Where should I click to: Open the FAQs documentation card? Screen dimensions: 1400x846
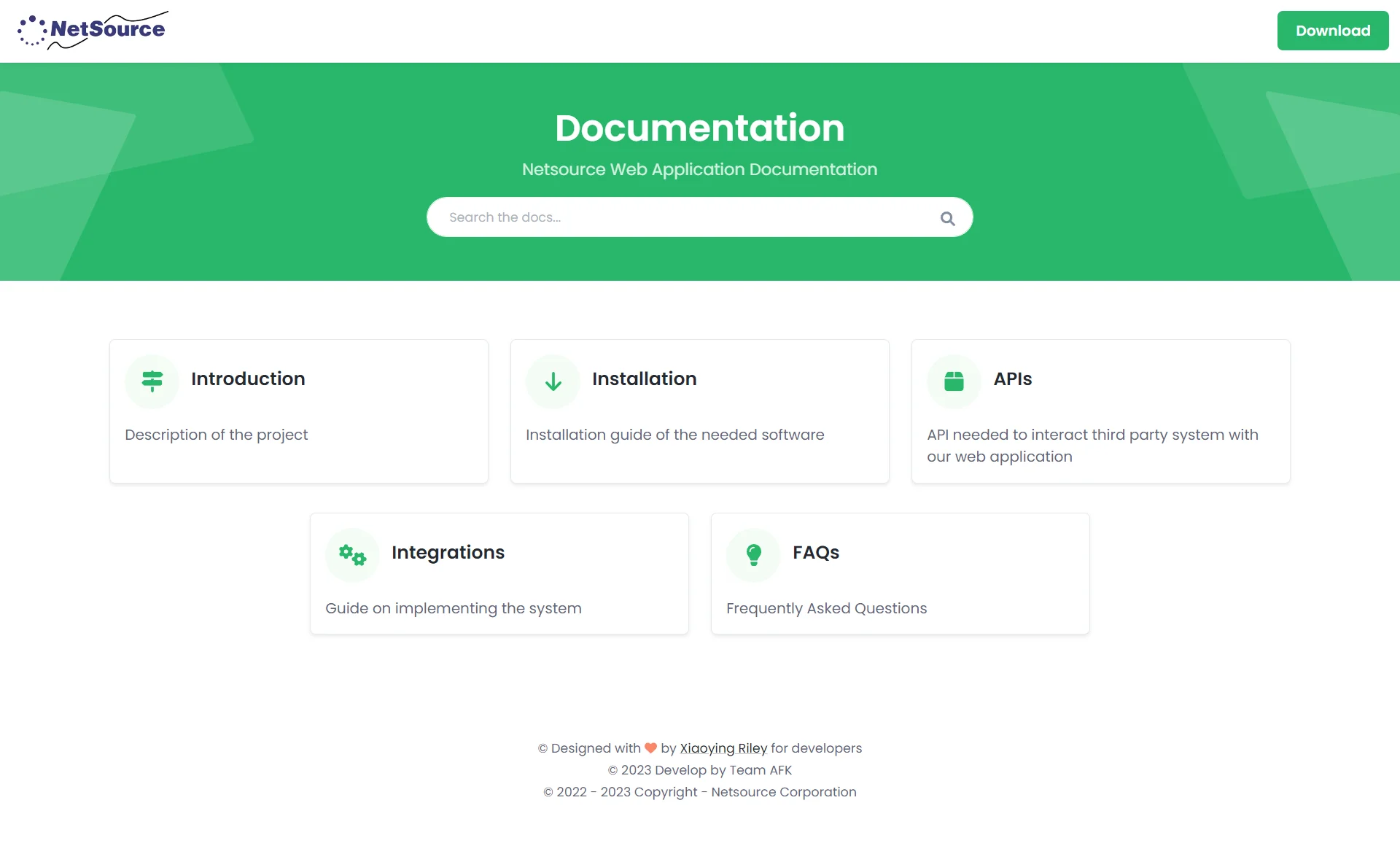coord(900,573)
